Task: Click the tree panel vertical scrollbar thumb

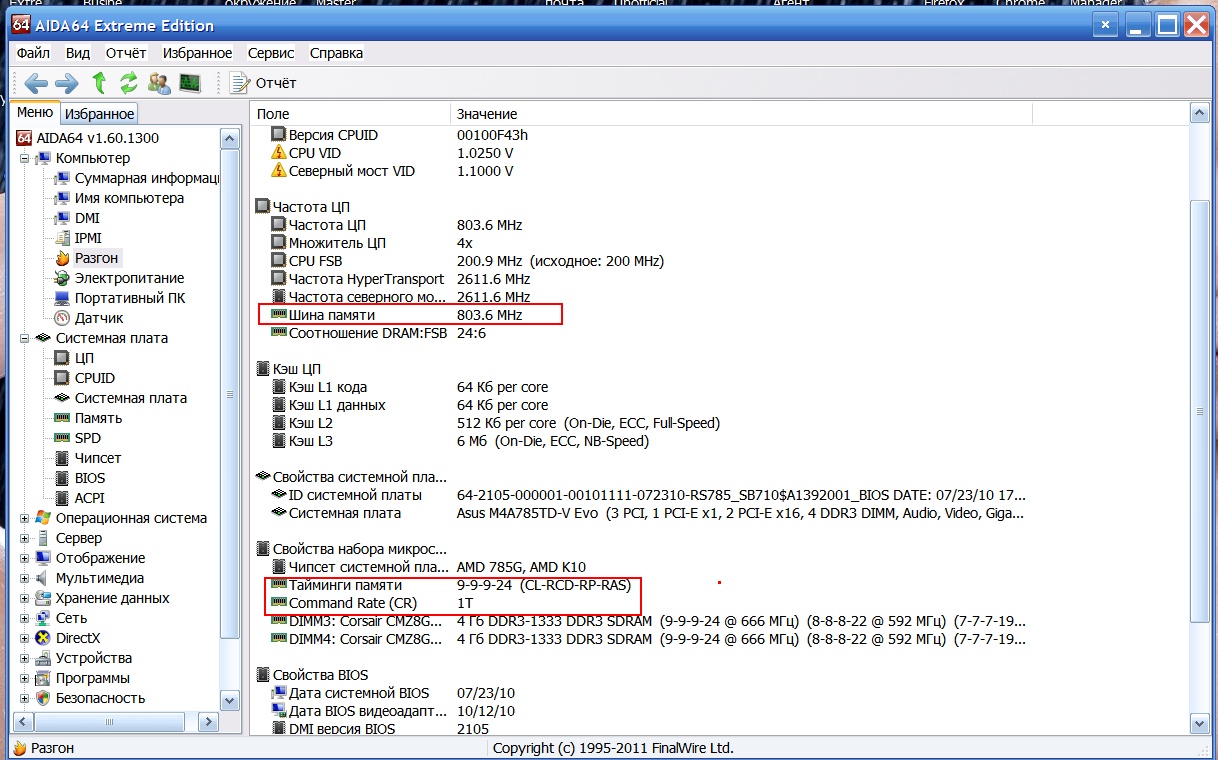Action: click(x=230, y=395)
